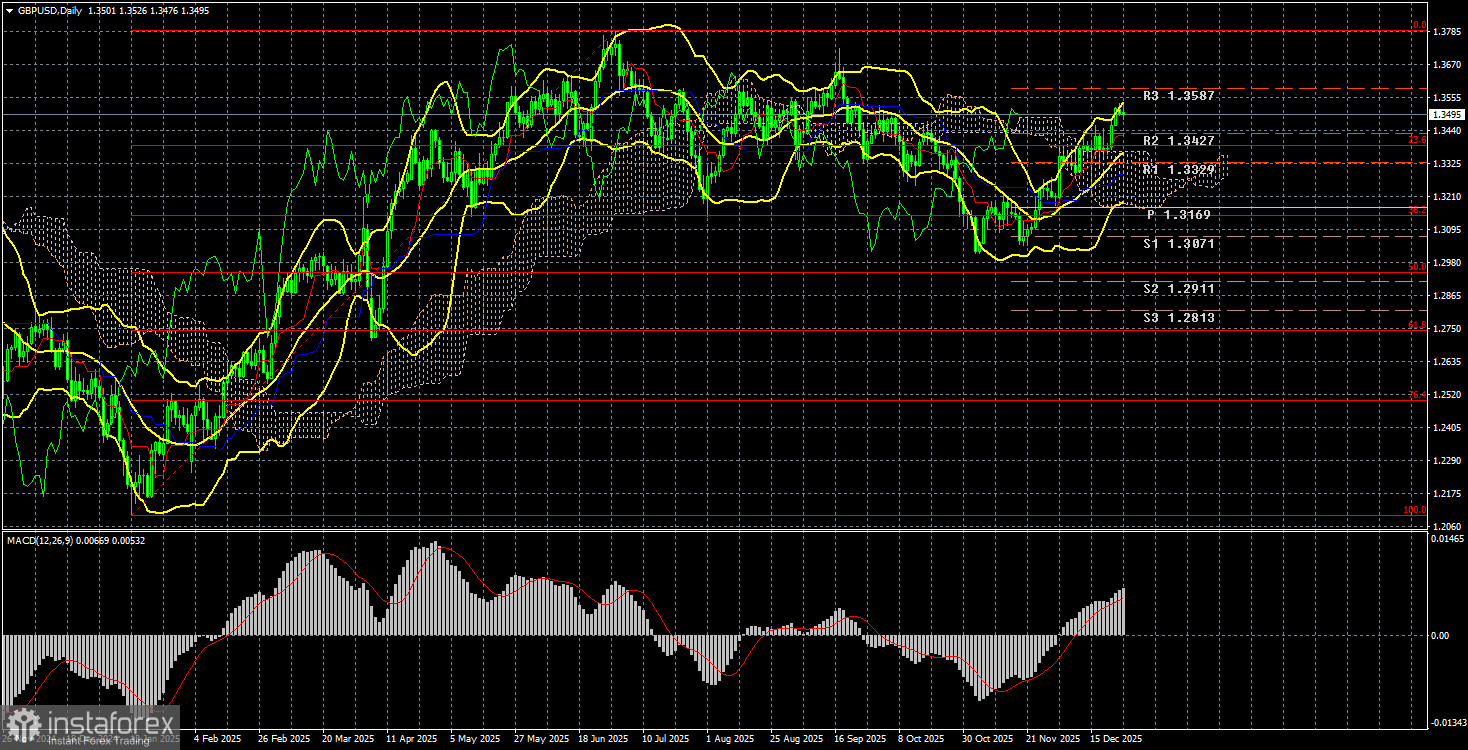Click -0.01343 on the MACD scale

1448,721
